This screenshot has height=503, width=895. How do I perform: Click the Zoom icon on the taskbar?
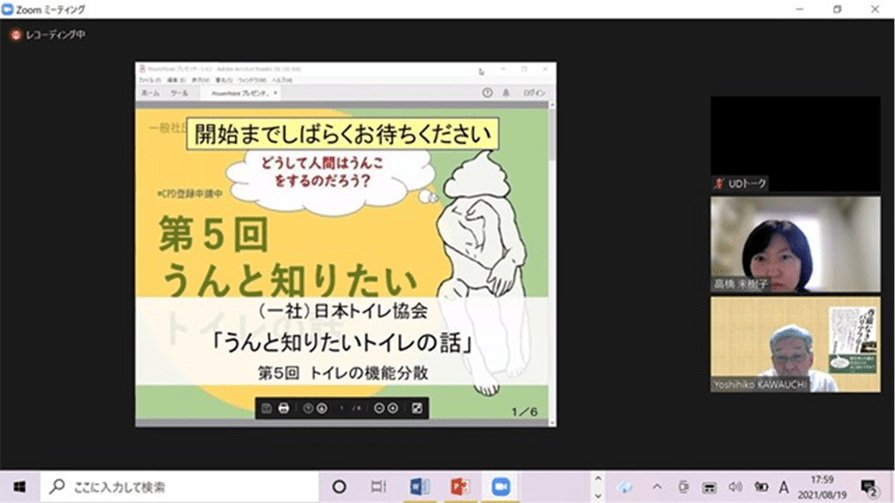(x=501, y=486)
